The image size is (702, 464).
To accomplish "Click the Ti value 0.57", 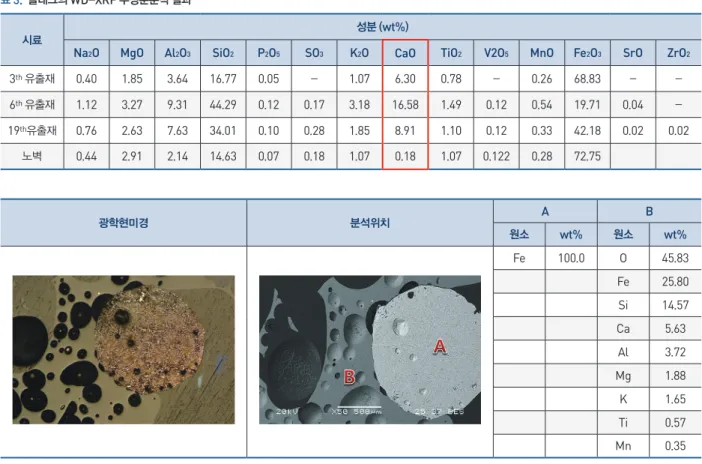I will (676, 423).
